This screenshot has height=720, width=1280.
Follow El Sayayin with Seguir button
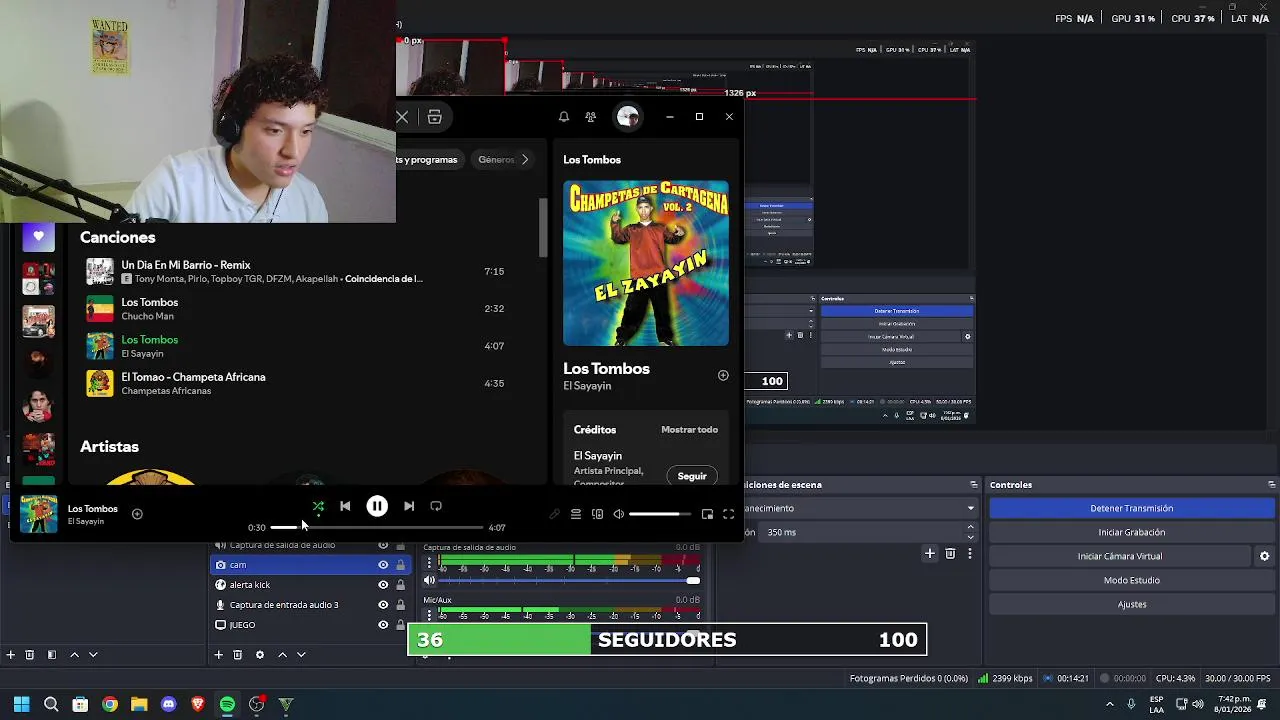pyautogui.click(x=692, y=476)
